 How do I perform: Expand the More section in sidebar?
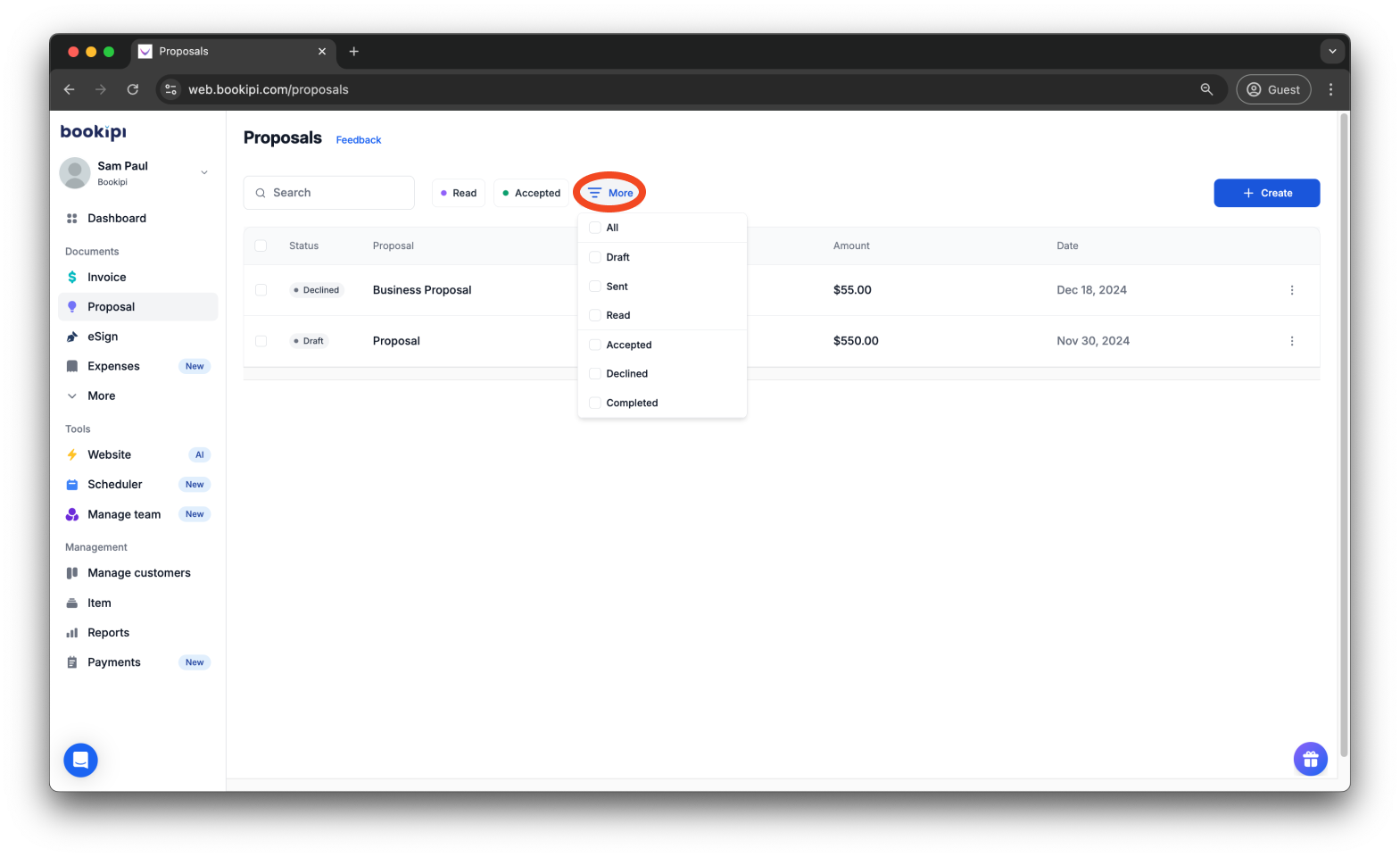click(x=101, y=395)
